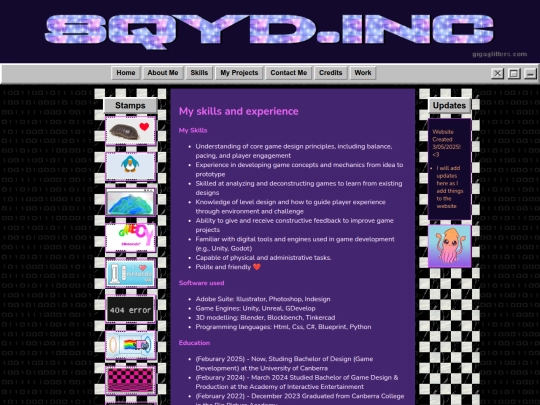540x405 pixels.
Task: Click the Stamps sidebar header
Action: [130, 105]
